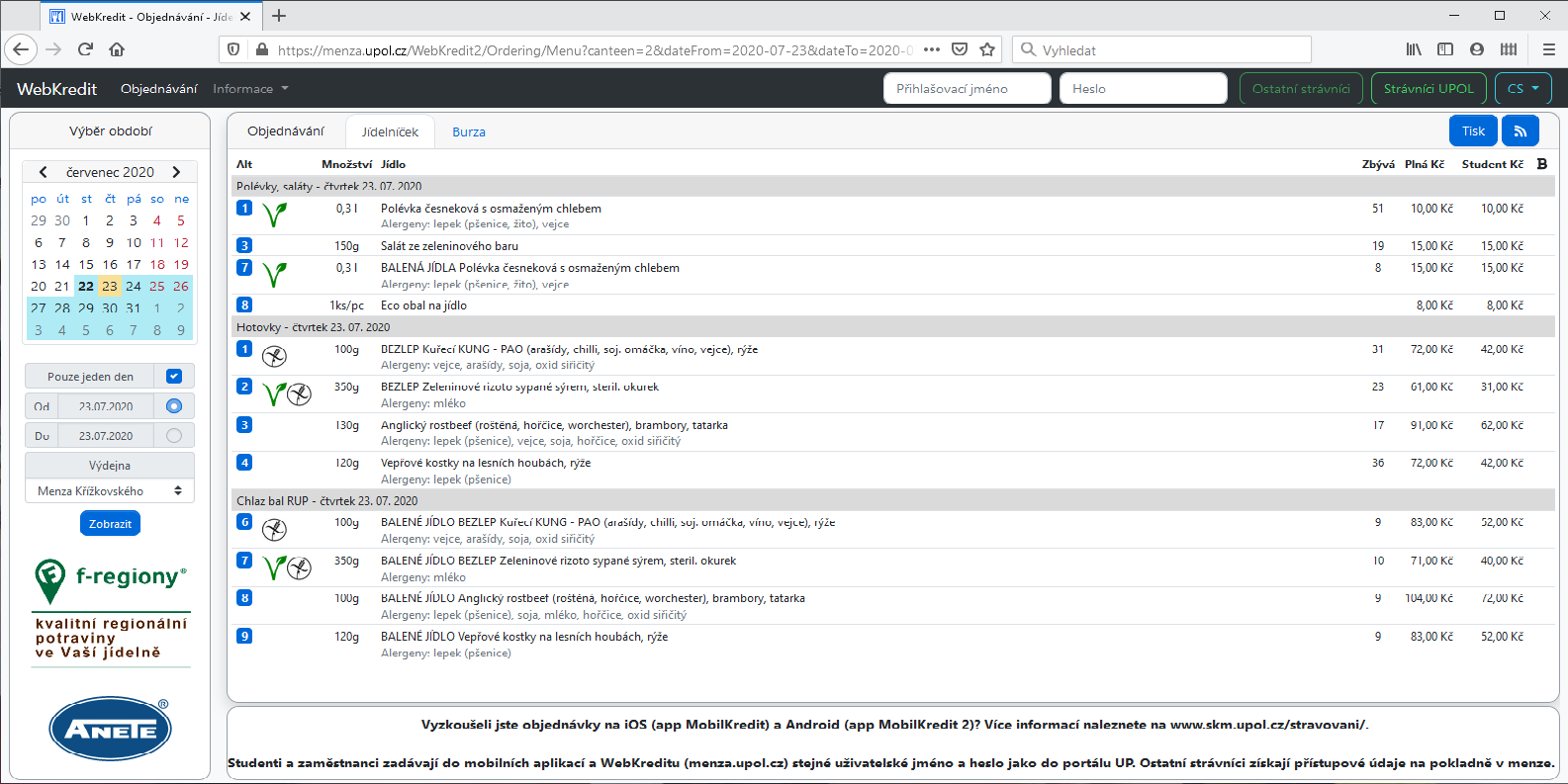Click alt number 3 for Anglický rostbeef
This screenshot has width=1568, height=784.
click(x=244, y=425)
